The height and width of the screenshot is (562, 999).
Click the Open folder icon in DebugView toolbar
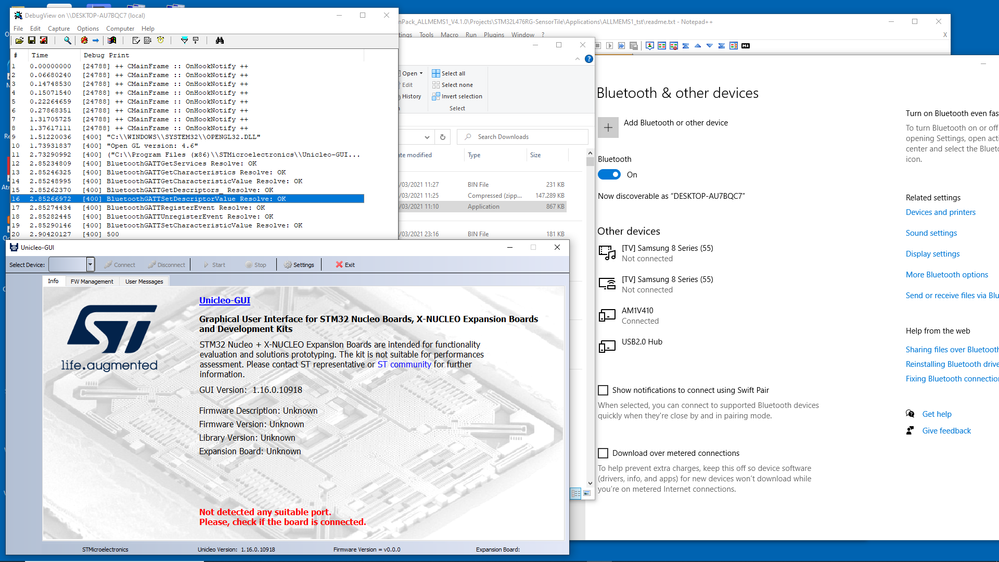coord(19,40)
